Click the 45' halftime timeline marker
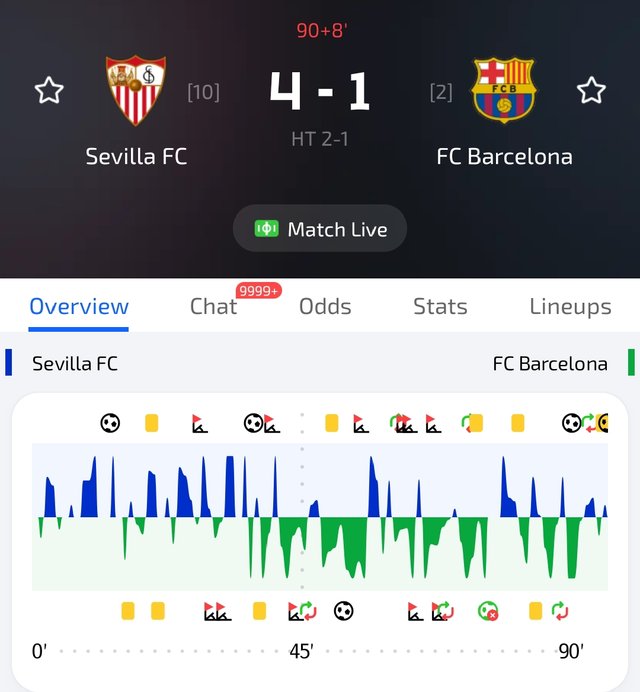Image resolution: width=640 pixels, height=692 pixels. (301, 652)
